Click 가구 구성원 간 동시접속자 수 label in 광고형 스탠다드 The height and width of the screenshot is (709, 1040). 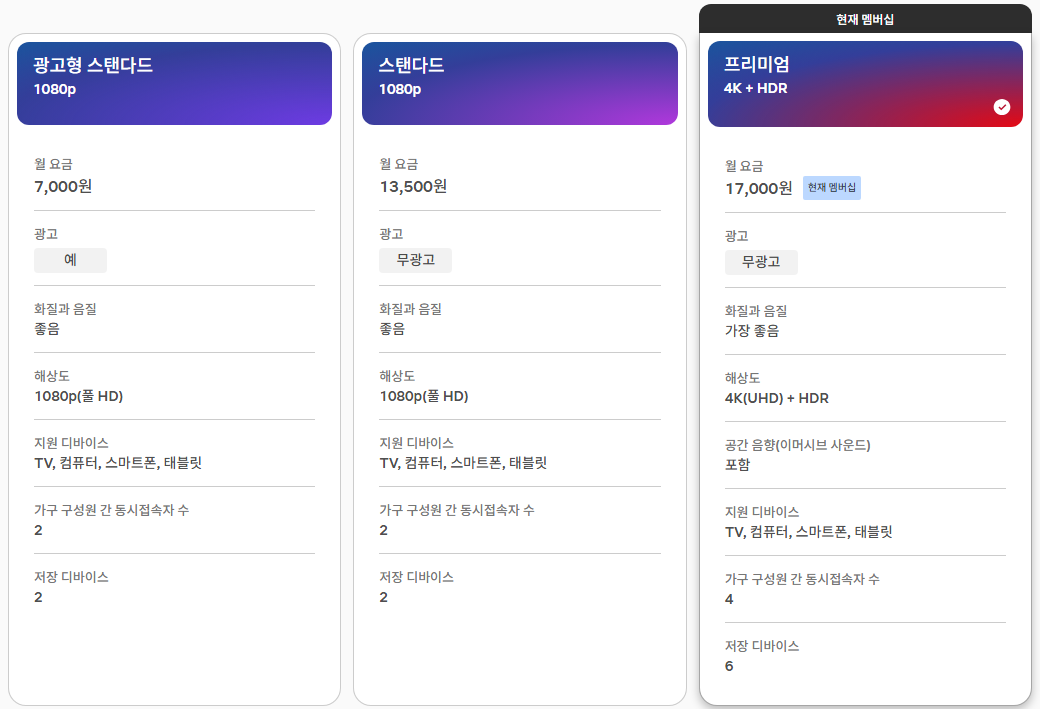[111, 510]
